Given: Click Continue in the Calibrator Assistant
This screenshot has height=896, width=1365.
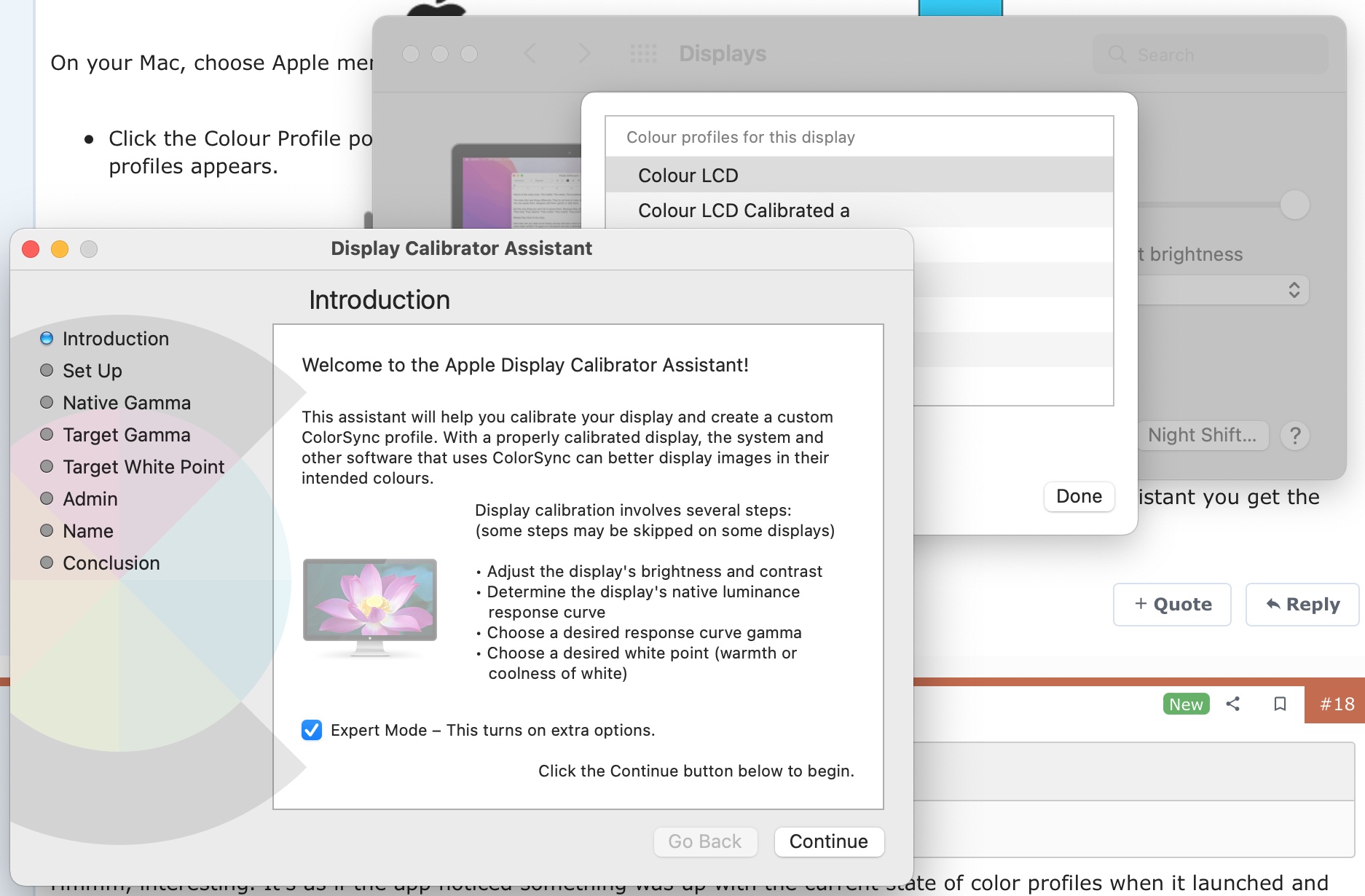Looking at the screenshot, I should 829,841.
